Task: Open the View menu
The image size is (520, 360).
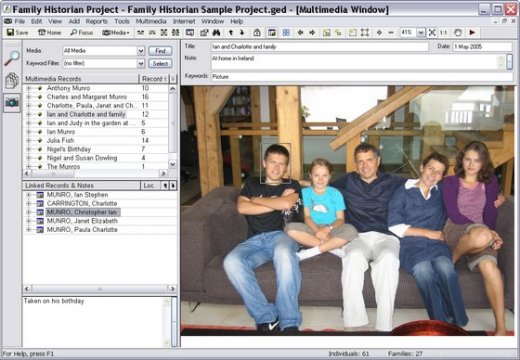Action: click(55, 21)
